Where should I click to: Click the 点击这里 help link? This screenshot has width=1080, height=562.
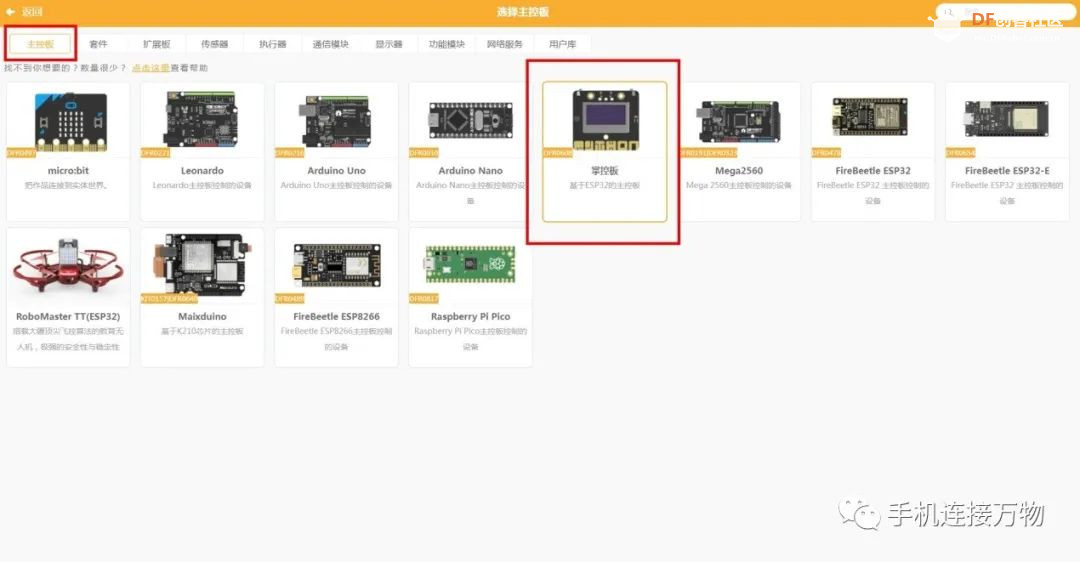pyautogui.click(x=151, y=68)
